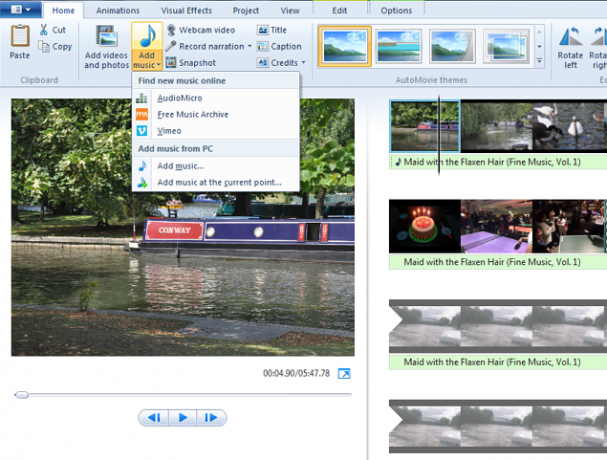Select the ping pong table clip

(x=496, y=226)
